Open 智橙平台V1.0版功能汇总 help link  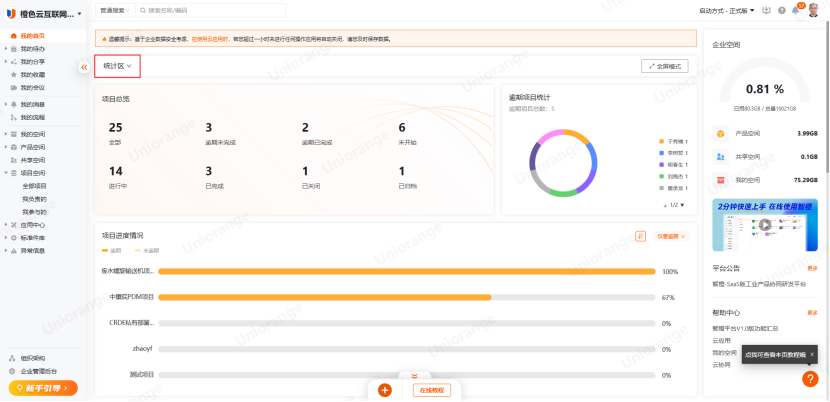[746, 328]
